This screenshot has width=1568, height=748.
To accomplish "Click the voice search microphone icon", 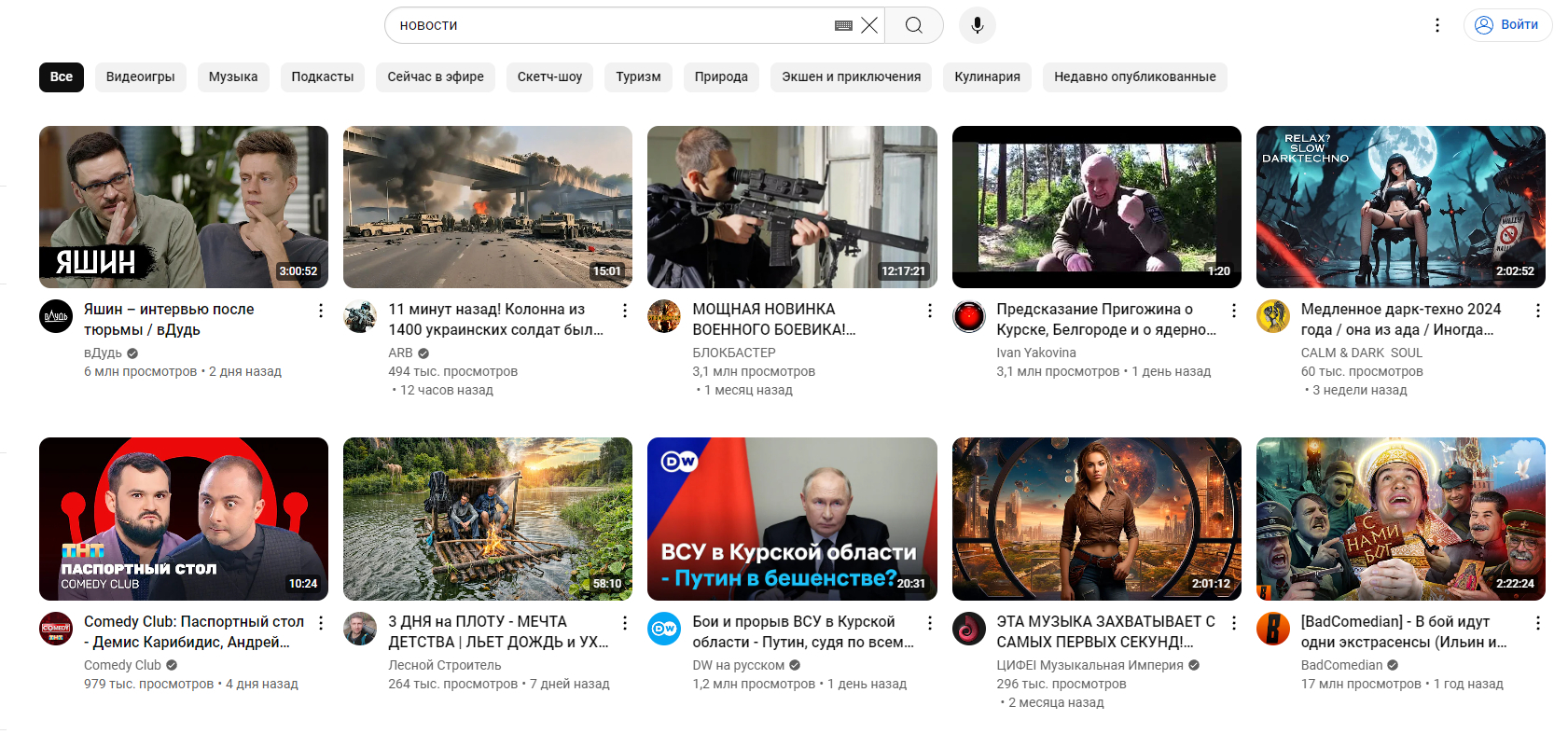I will click(977, 25).
